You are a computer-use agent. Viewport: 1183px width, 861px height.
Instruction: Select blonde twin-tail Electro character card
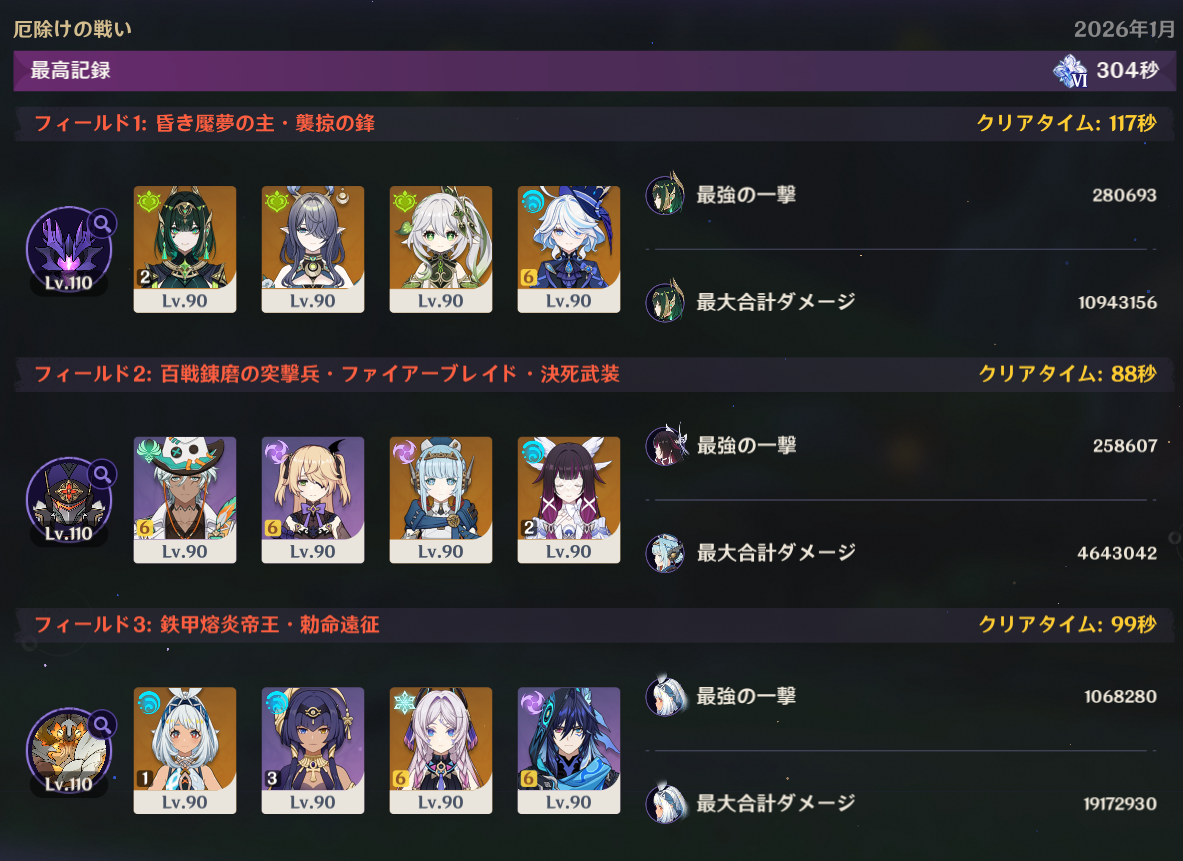pos(313,500)
